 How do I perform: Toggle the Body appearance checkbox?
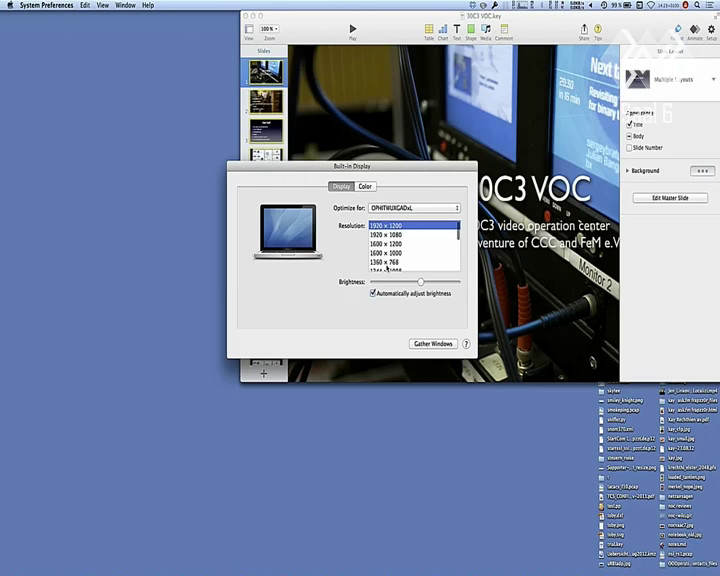[630, 136]
